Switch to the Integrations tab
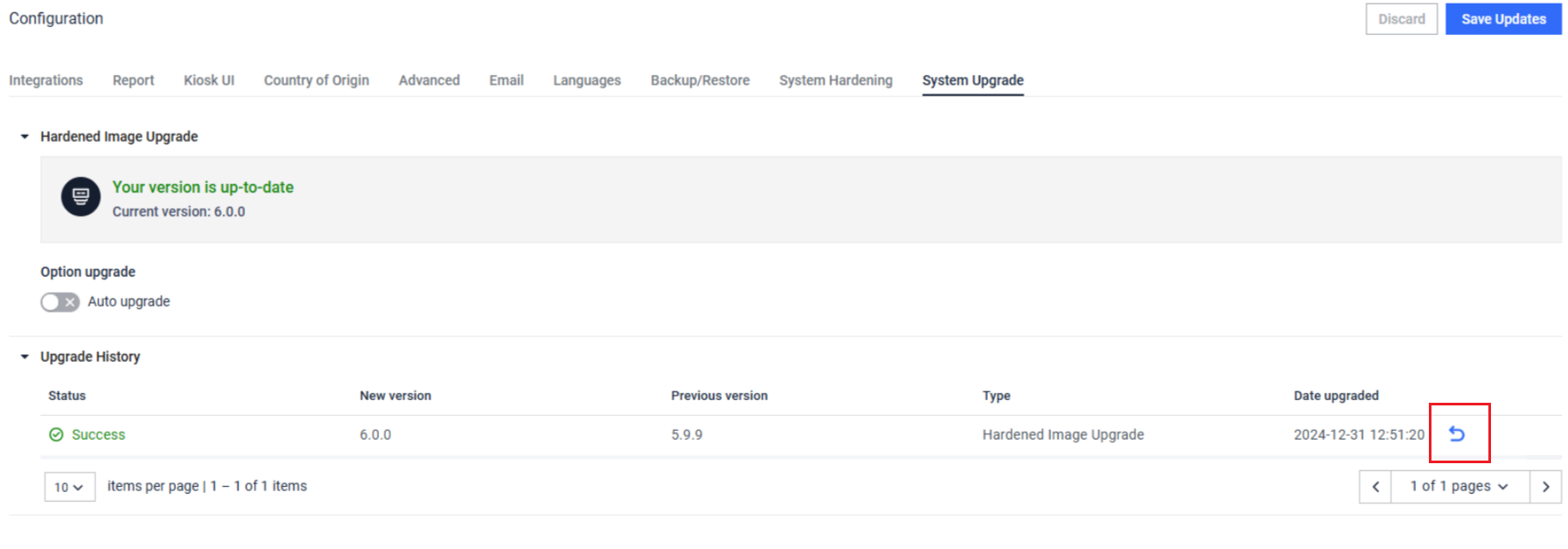This screenshot has width=1568, height=549. click(45, 80)
